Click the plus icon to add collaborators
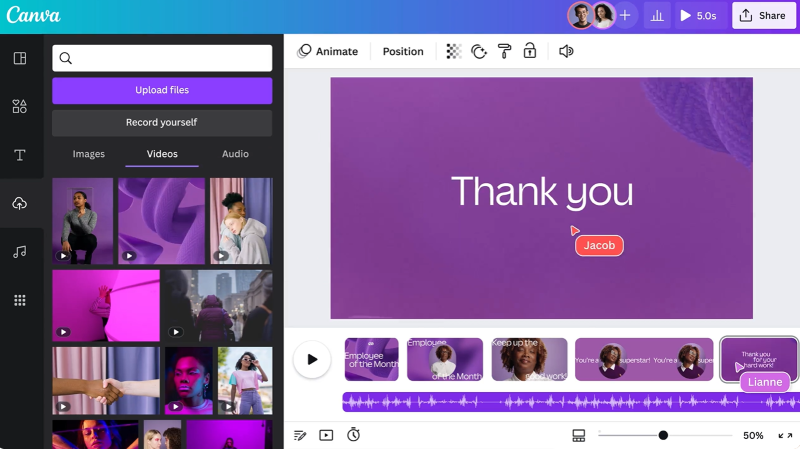 pos(625,15)
